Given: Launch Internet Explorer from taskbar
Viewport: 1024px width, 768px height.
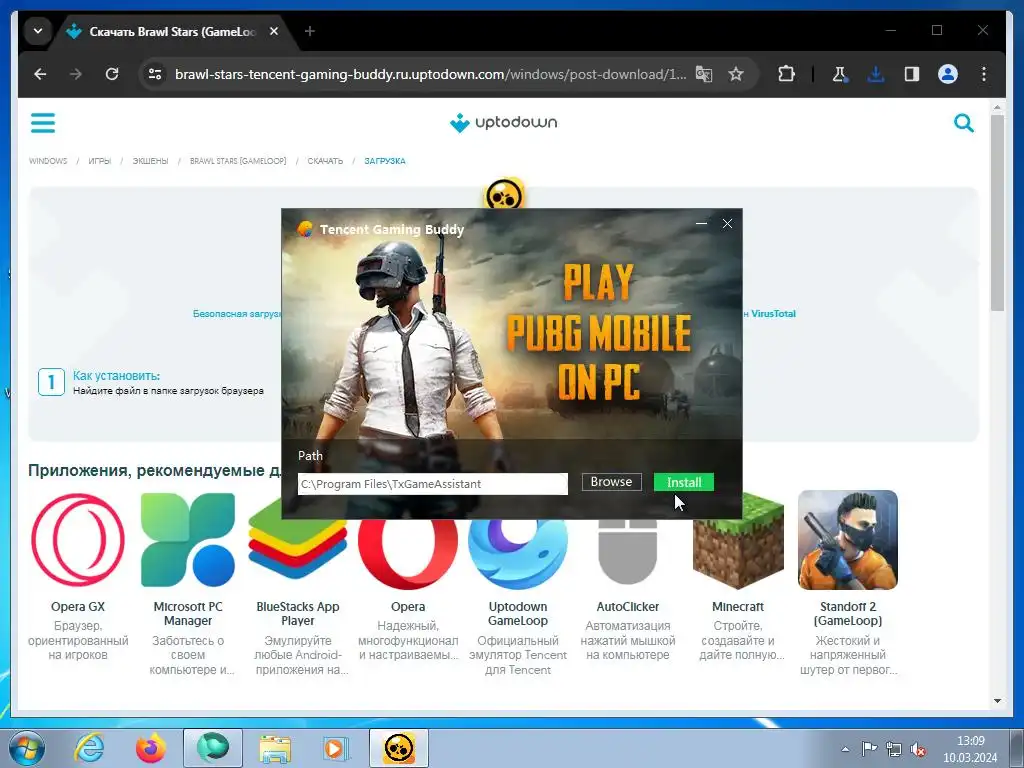Looking at the screenshot, I should coord(89,748).
